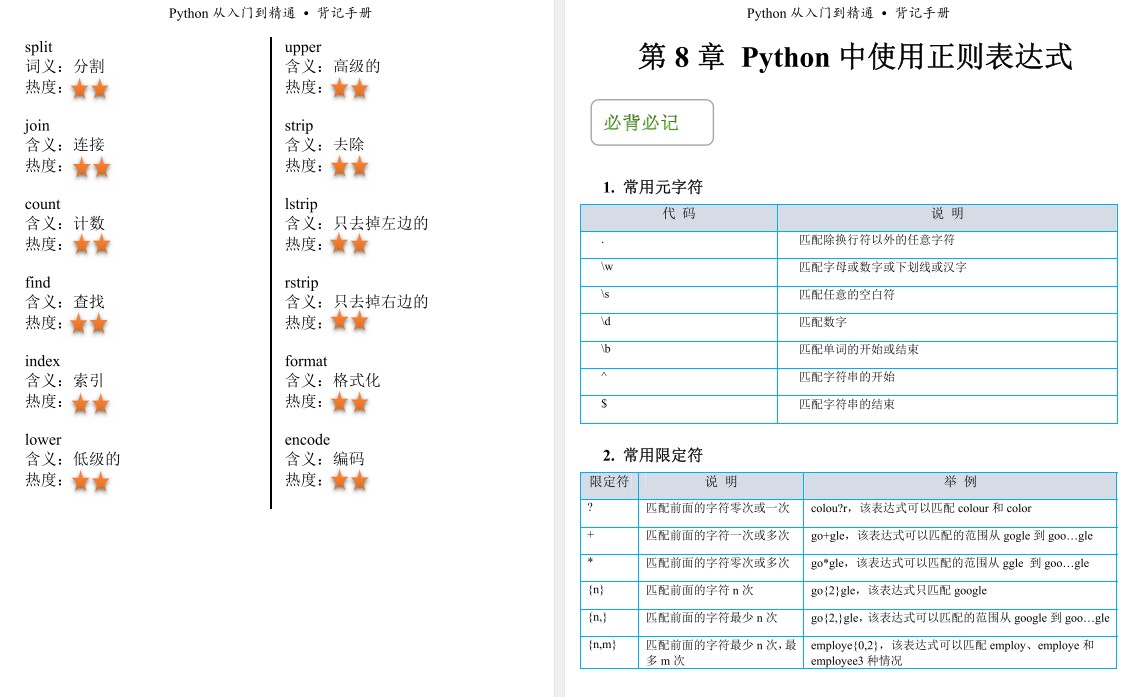
Task: Click the star icon next to join
Action: (x=89, y=167)
